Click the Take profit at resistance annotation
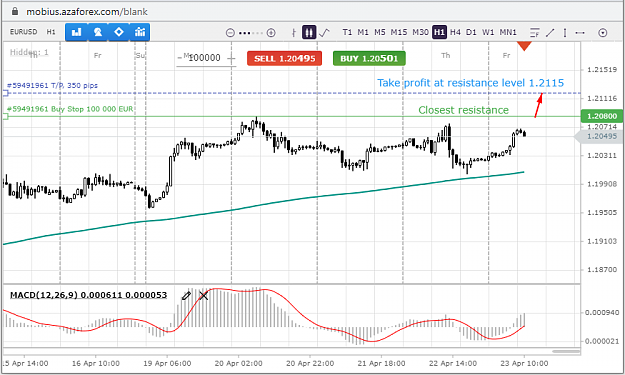This screenshot has height=375, width=625. [470, 83]
